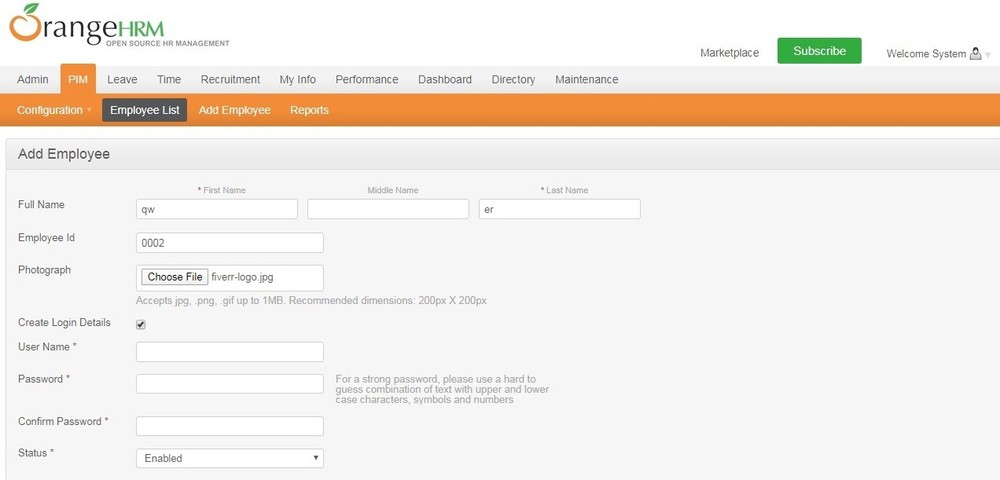This screenshot has width=1000, height=480.
Task: Switch to the Recruitment tab
Action: tap(230, 80)
